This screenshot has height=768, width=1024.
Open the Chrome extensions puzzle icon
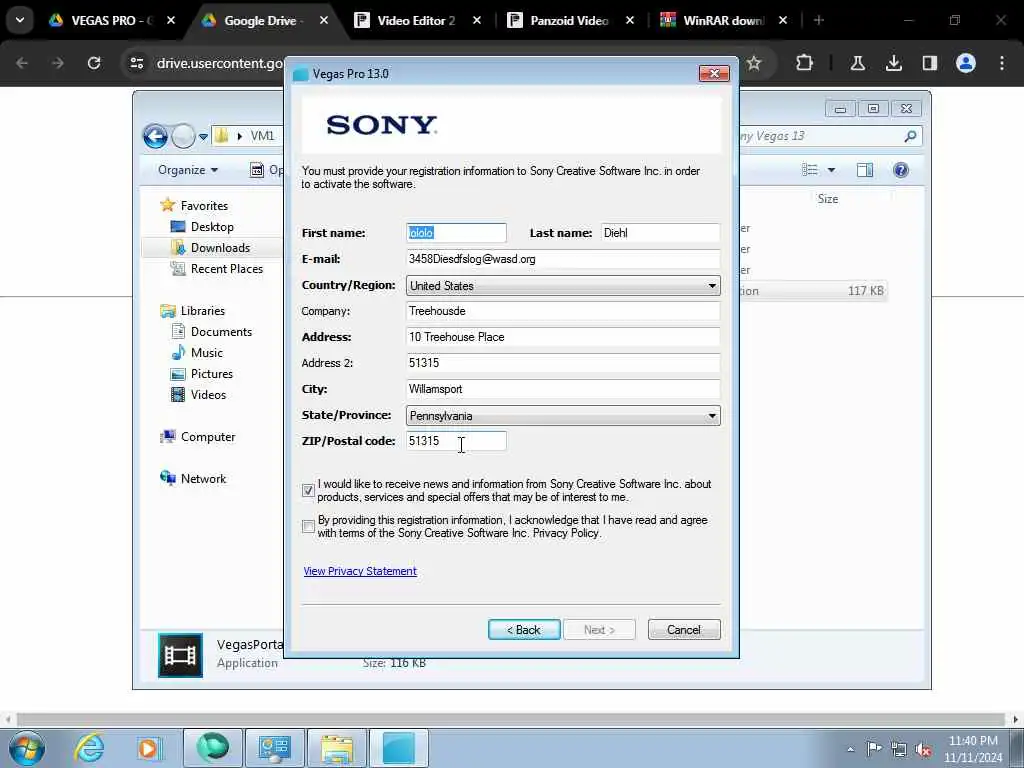[805, 63]
